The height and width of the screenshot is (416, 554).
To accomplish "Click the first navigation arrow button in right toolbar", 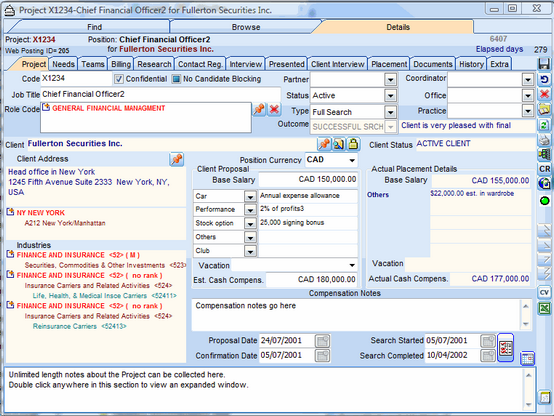I will click(x=544, y=230).
